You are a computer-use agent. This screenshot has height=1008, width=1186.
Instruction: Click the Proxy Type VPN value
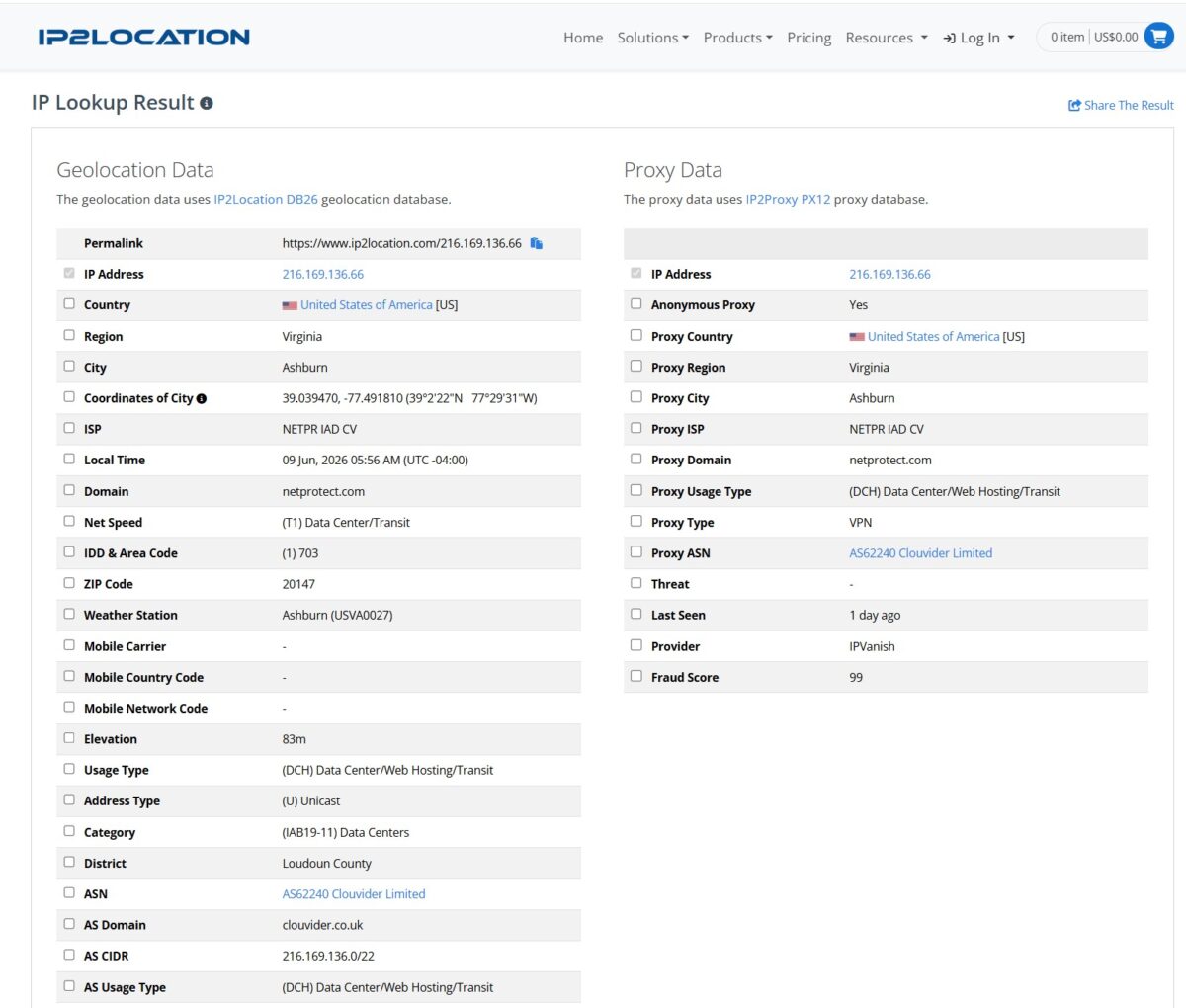[x=860, y=522]
